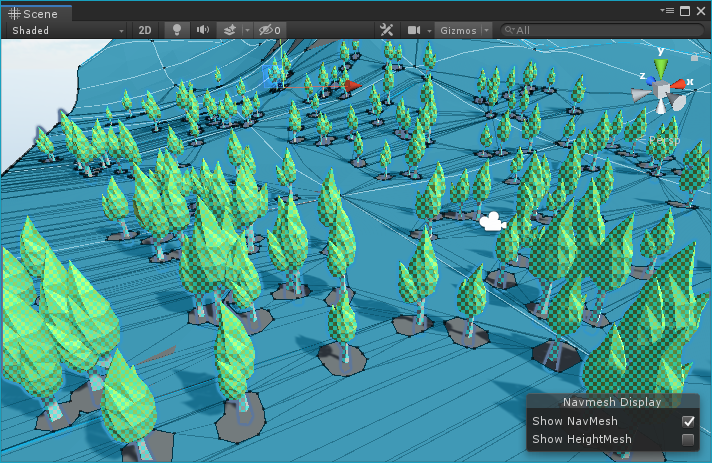
Task: Close the Scene view panel
Action: (701, 11)
